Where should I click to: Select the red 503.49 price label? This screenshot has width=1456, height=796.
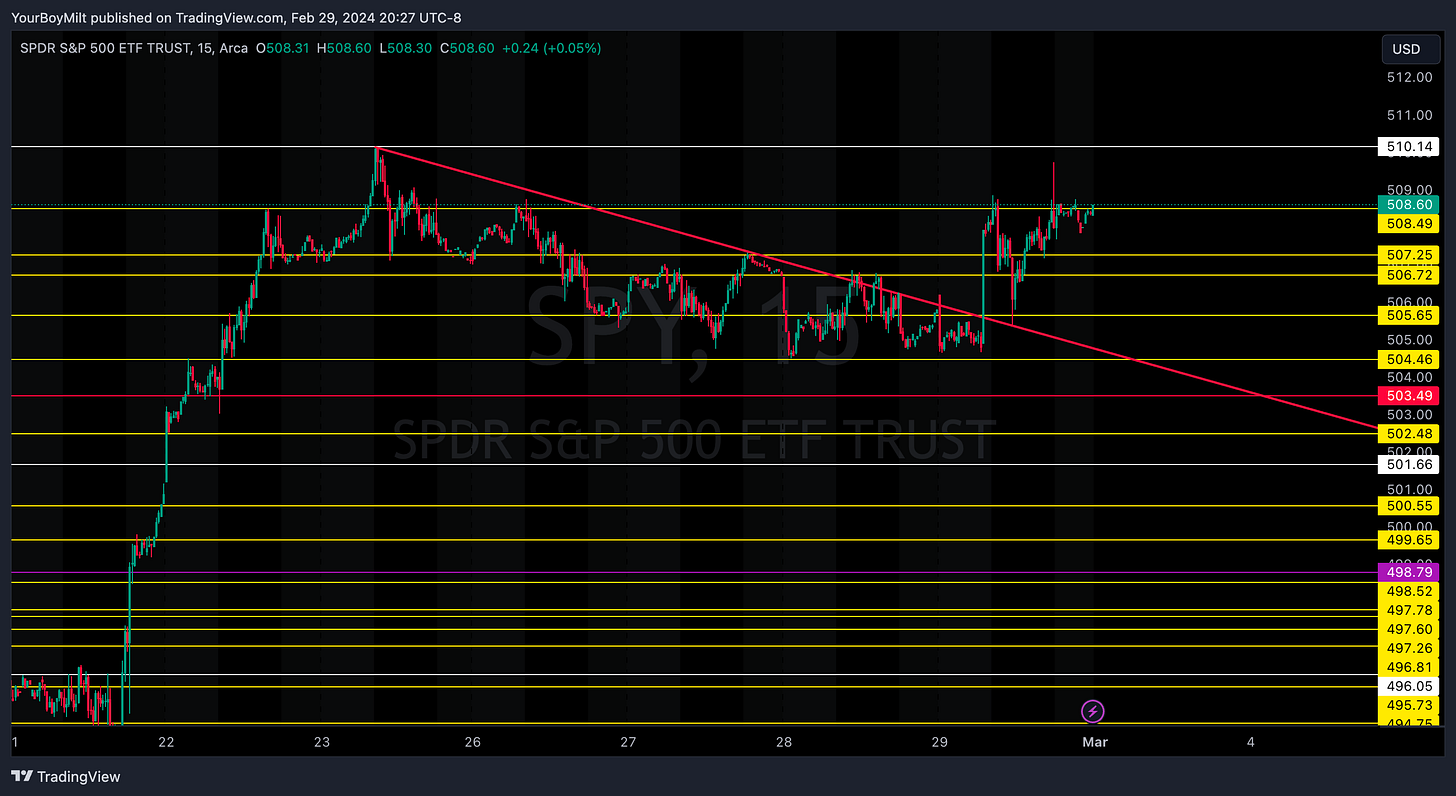coord(1409,396)
